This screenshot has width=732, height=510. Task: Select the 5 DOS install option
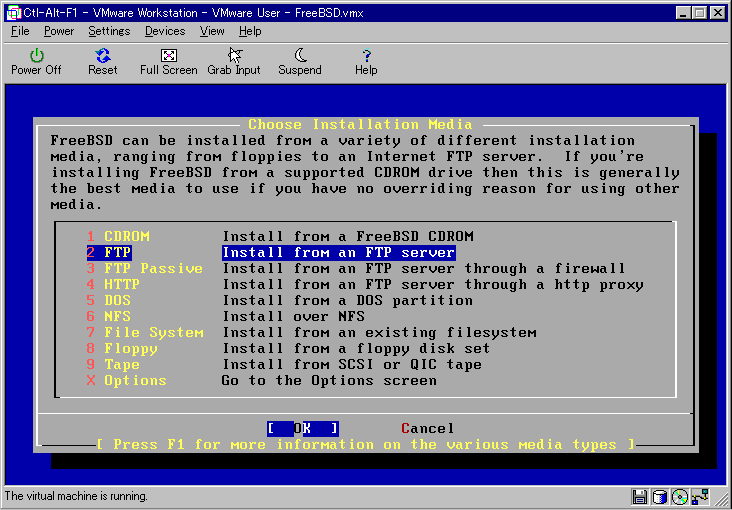pyautogui.click(x=108, y=300)
